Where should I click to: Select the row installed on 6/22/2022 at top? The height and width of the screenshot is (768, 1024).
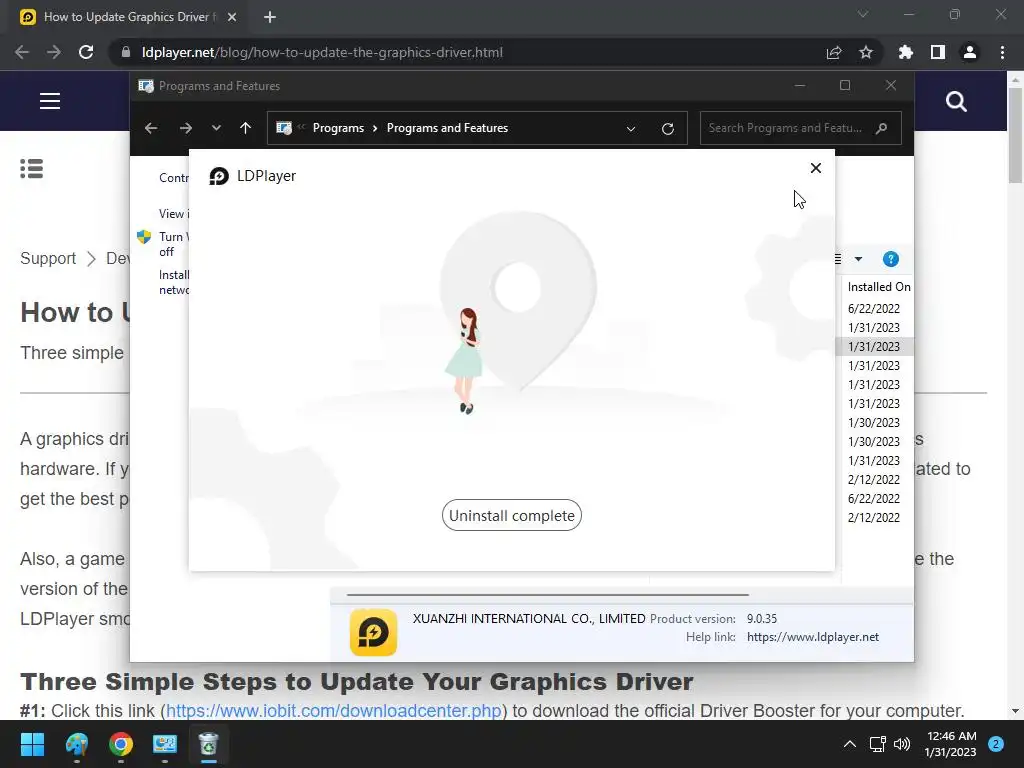pos(874,308)
